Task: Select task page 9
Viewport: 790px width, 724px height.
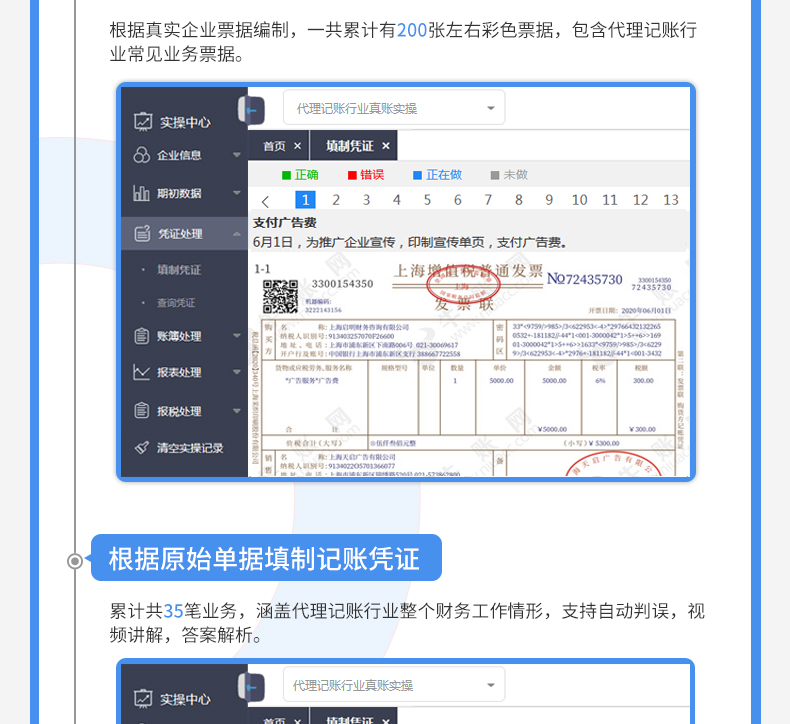Action: (549, 200)
